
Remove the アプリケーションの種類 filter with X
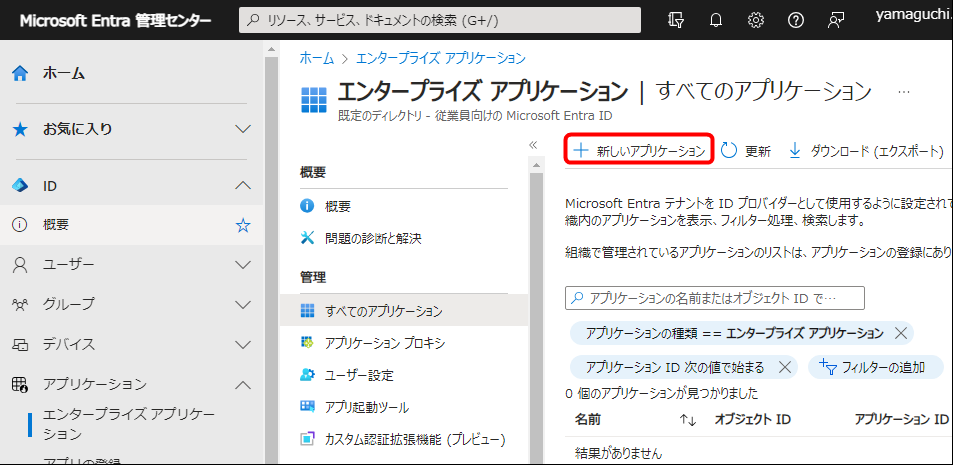click(x=901, y=333)
